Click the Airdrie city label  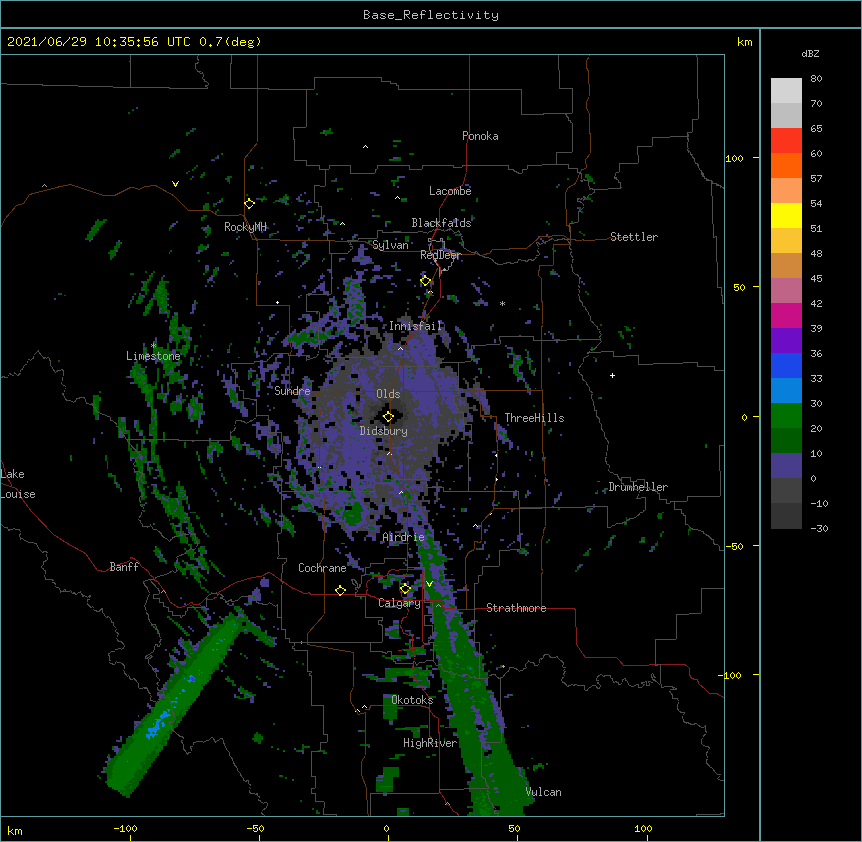click(x=403, y=537)
